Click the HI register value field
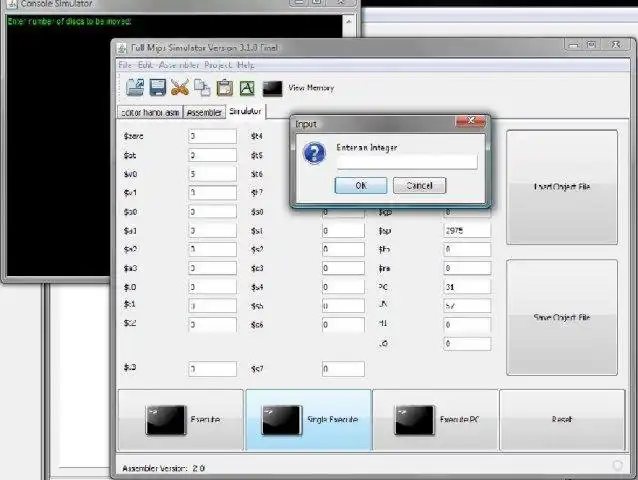This screenshot has width=638, height=480. point(467,325)
